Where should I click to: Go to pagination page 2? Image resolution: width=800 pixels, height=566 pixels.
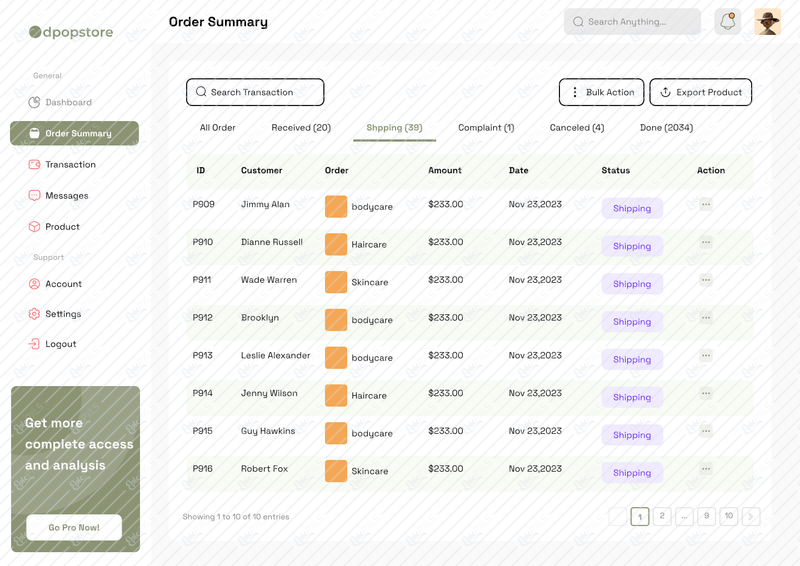click(x=662, y=516)
